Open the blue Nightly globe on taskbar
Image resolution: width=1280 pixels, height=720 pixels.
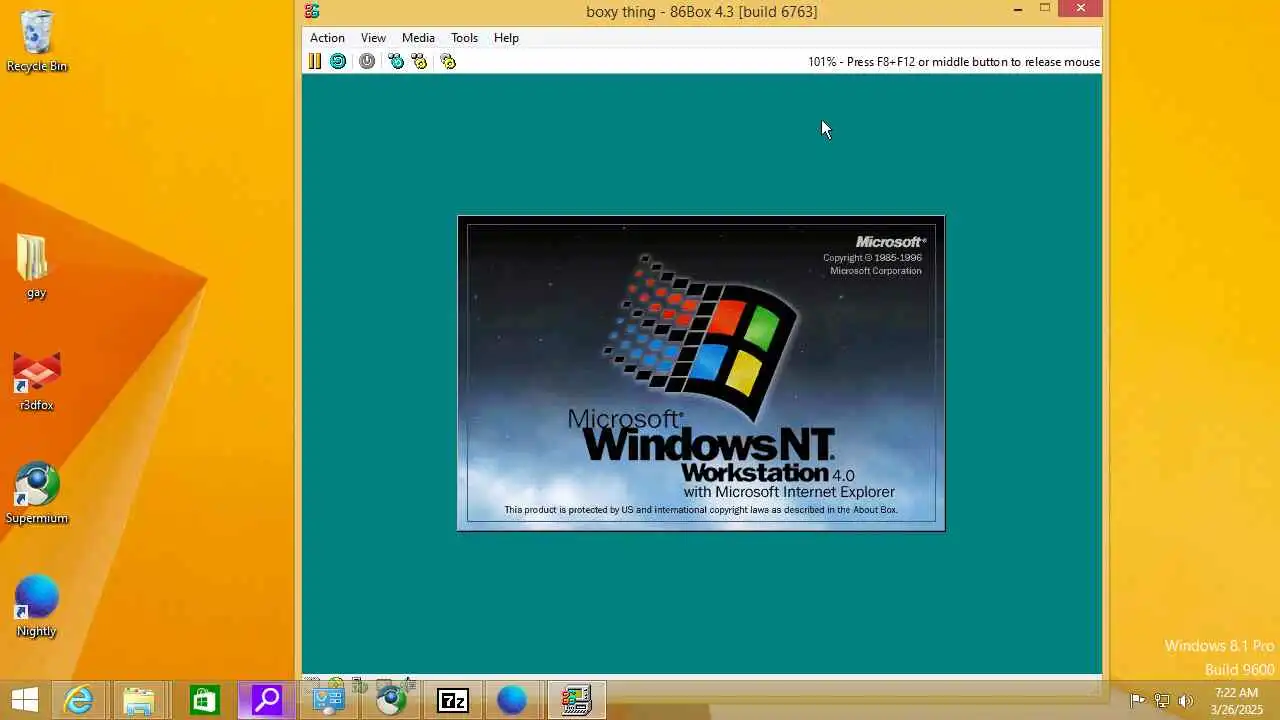pos(512,701)
